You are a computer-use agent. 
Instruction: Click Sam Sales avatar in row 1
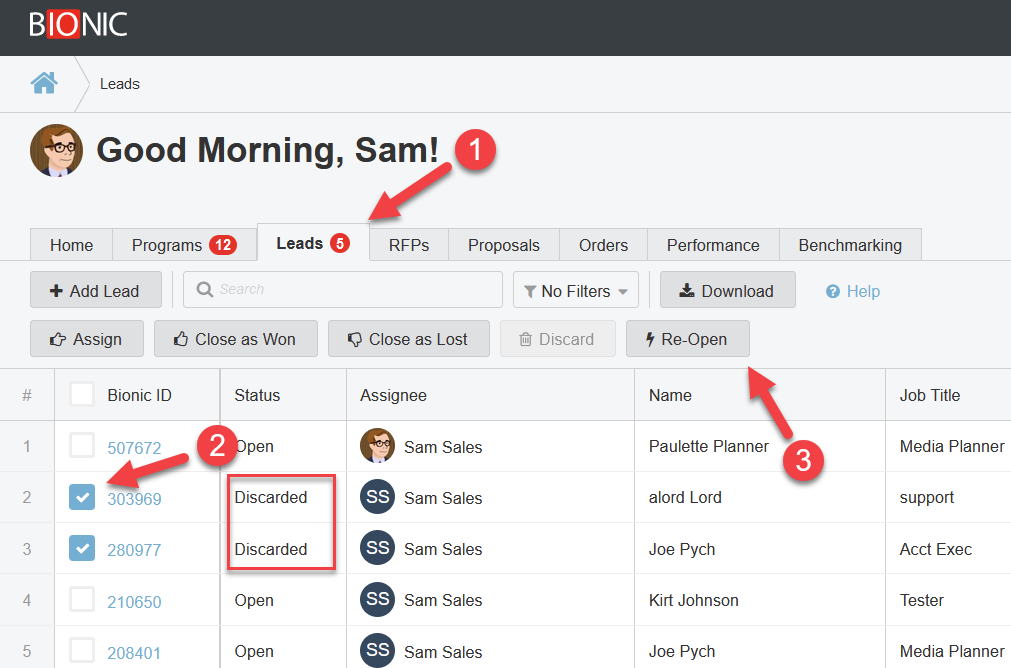coord(377,447)
